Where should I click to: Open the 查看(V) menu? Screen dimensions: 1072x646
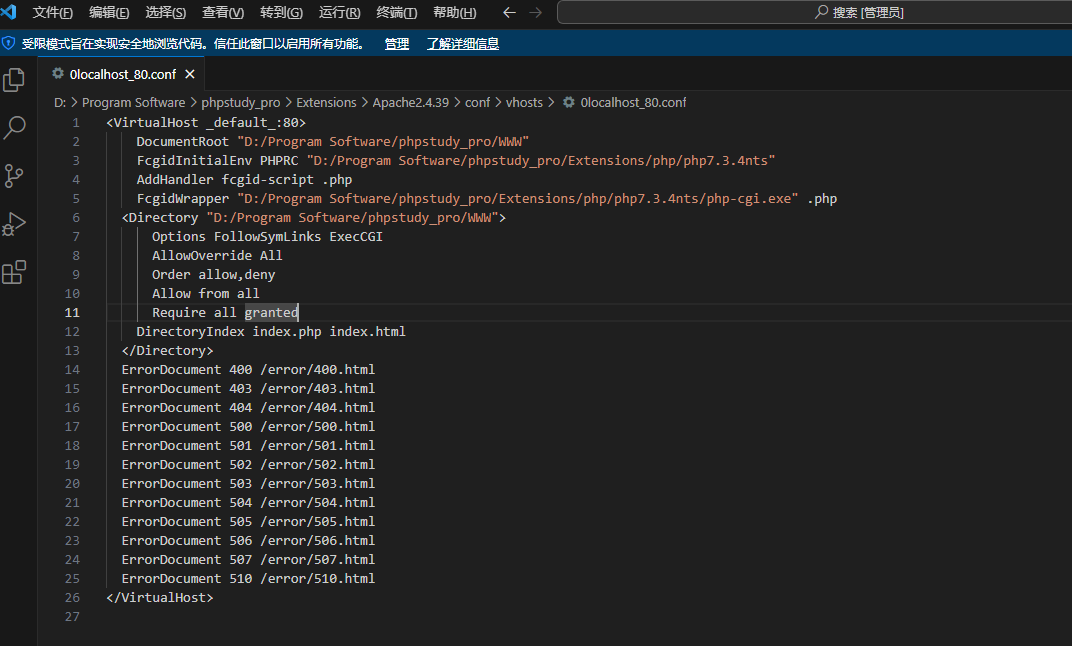[223, 12]
